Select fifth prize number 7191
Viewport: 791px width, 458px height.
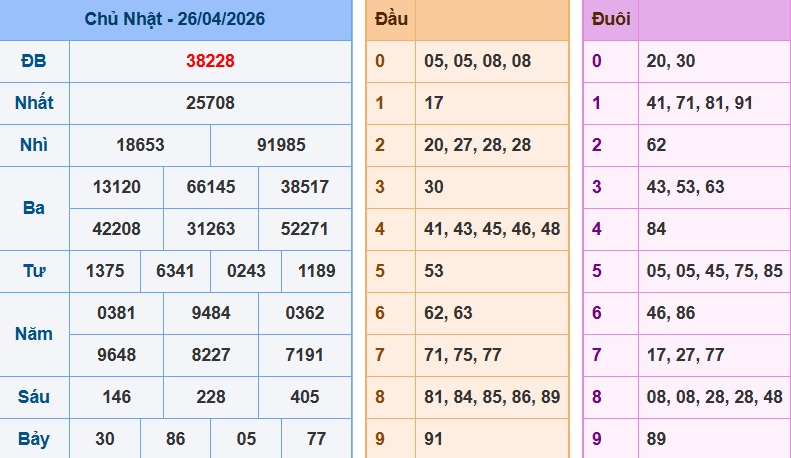[x=304, y=354]
